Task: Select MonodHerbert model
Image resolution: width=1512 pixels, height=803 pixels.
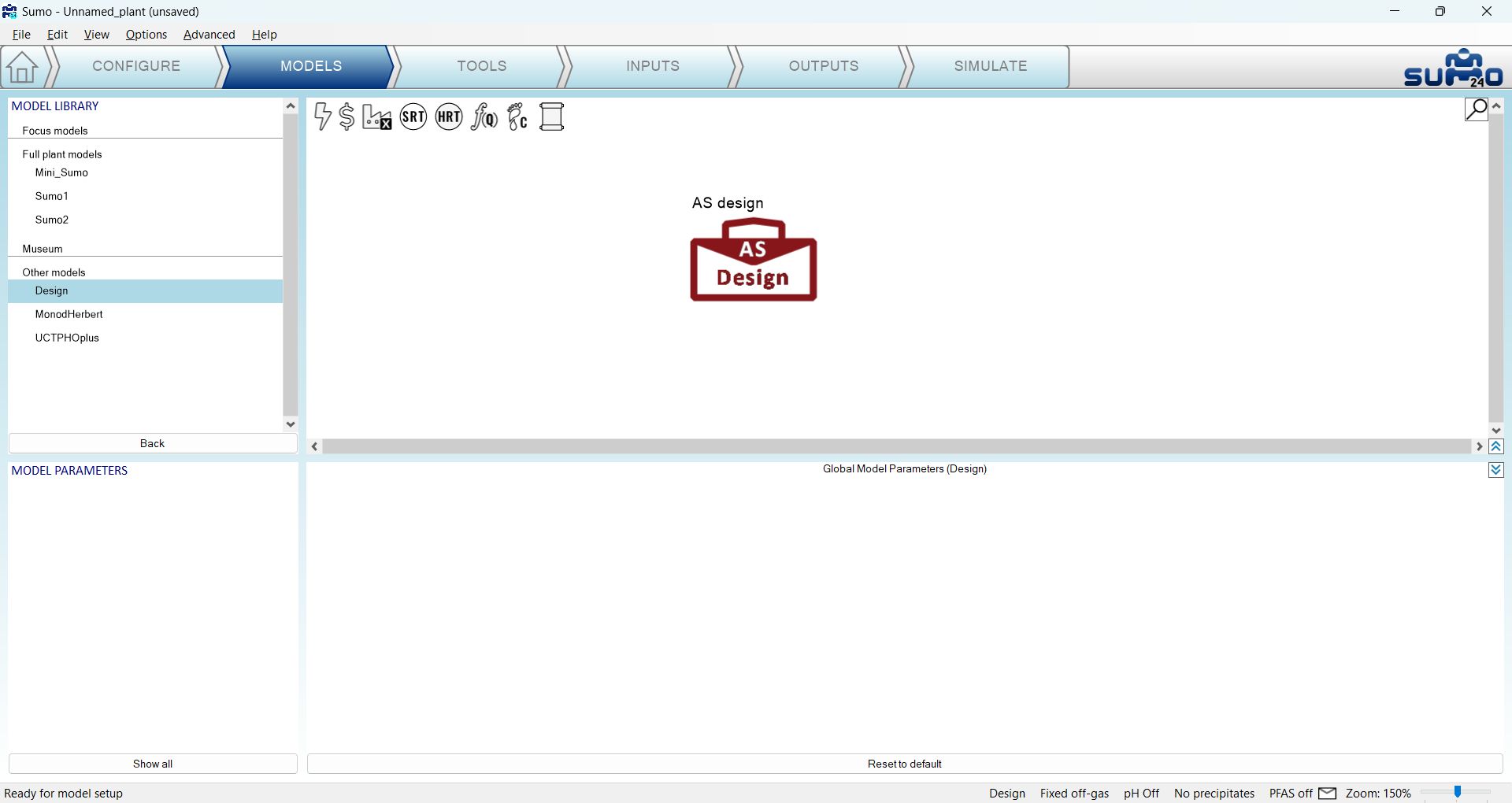Action: [x=145, y=315]
